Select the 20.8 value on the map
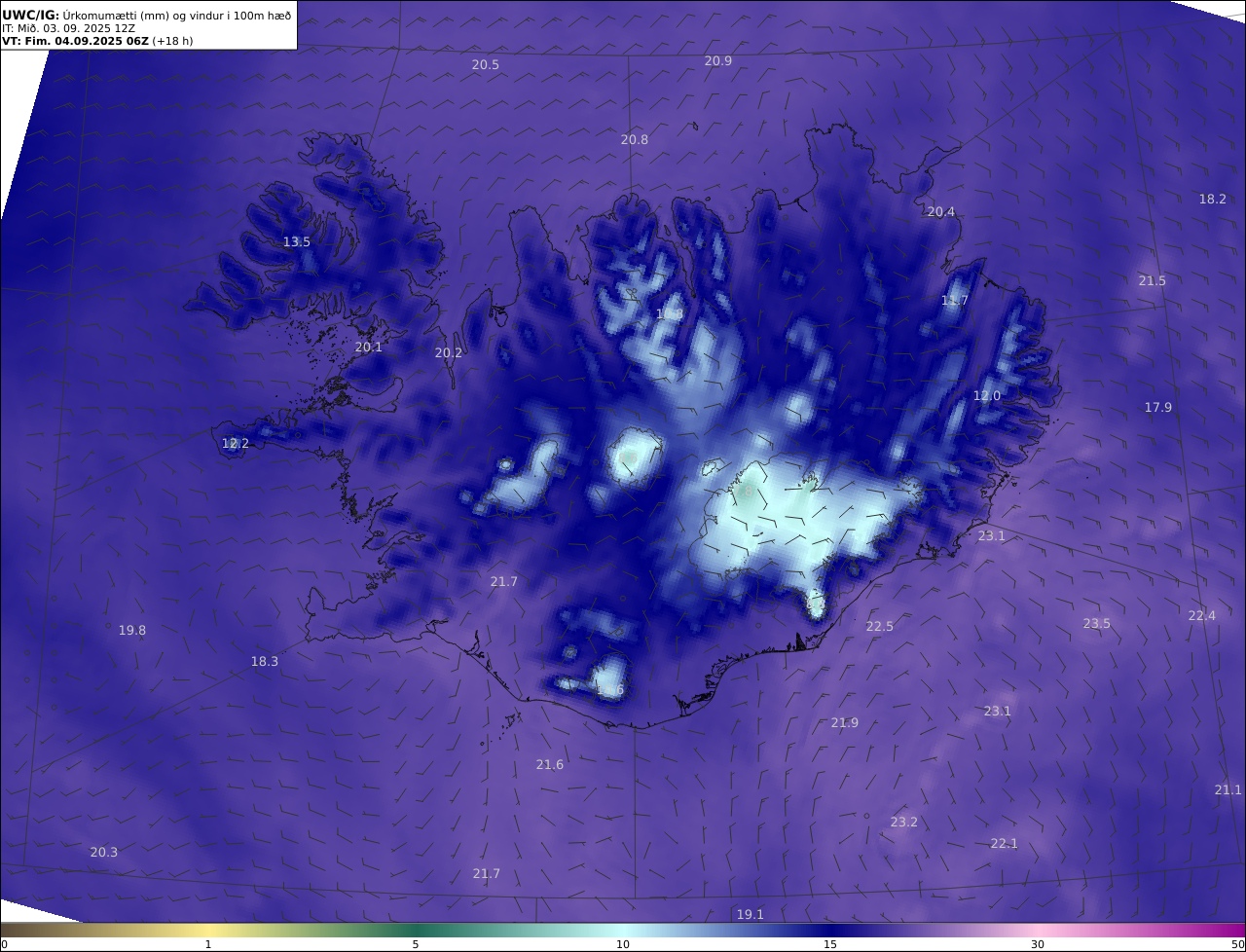Screen dimensions: 1246x952 pyautogui.click(x=635, y=140)
